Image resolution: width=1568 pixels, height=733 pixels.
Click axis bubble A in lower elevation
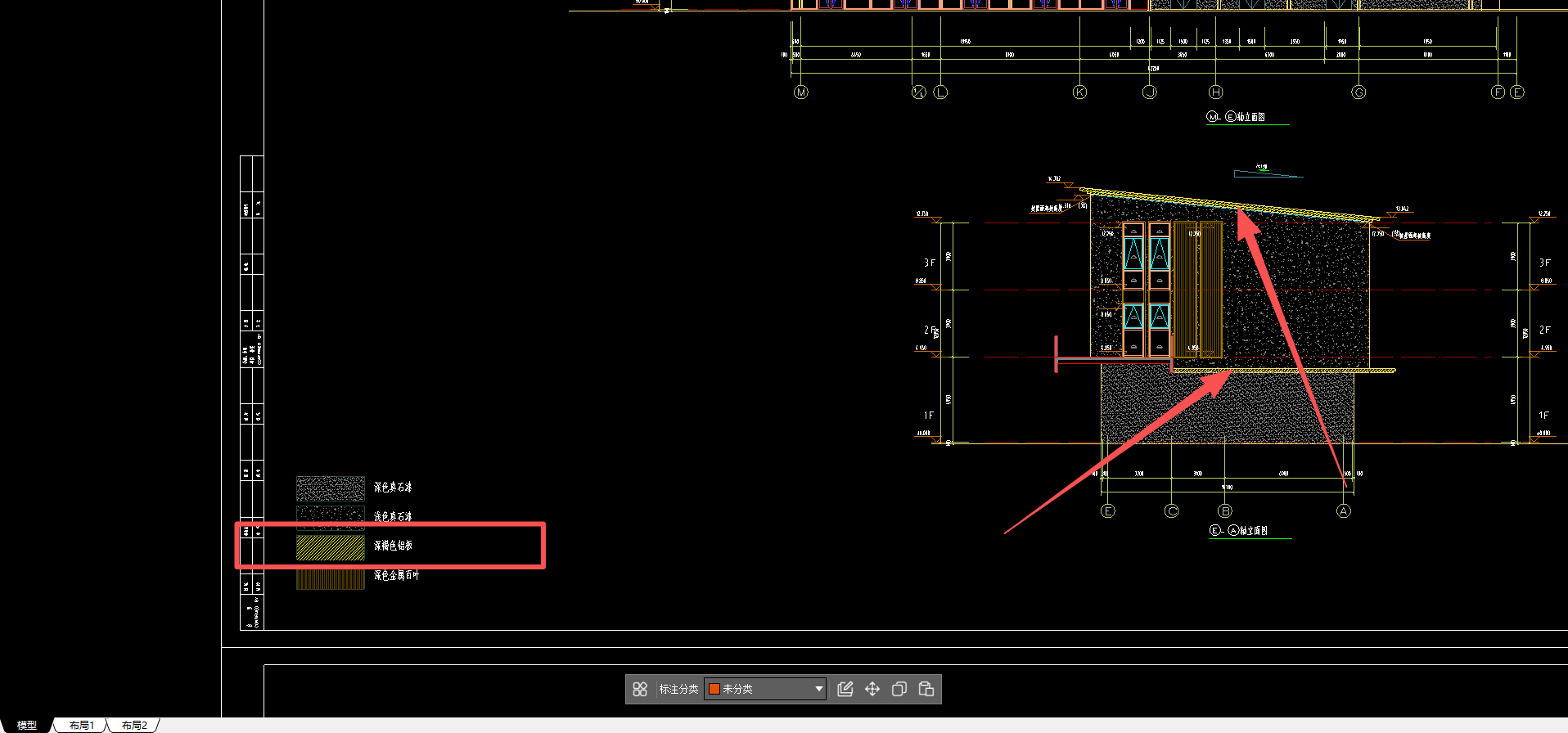(x=1344, y=511)
